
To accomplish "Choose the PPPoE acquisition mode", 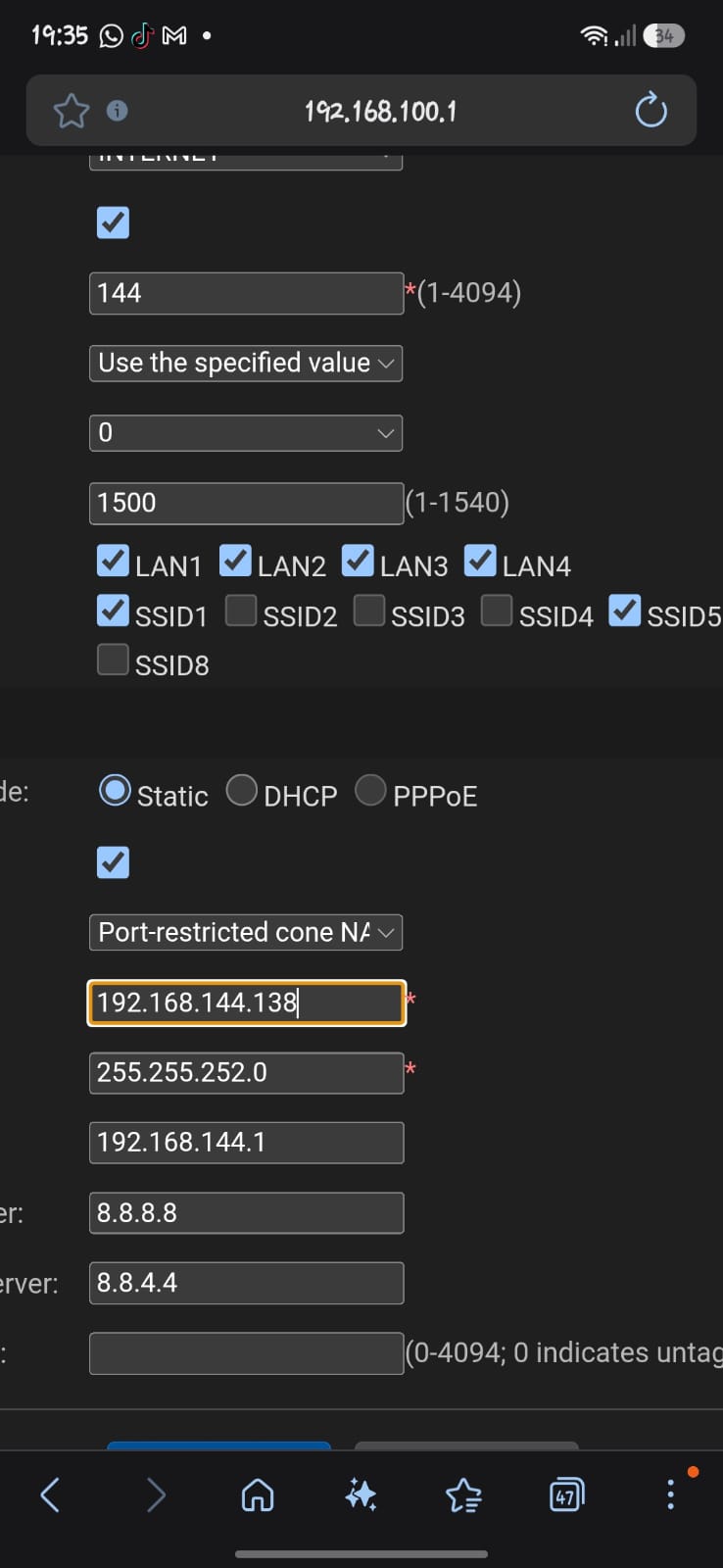I will pos(370,790).
